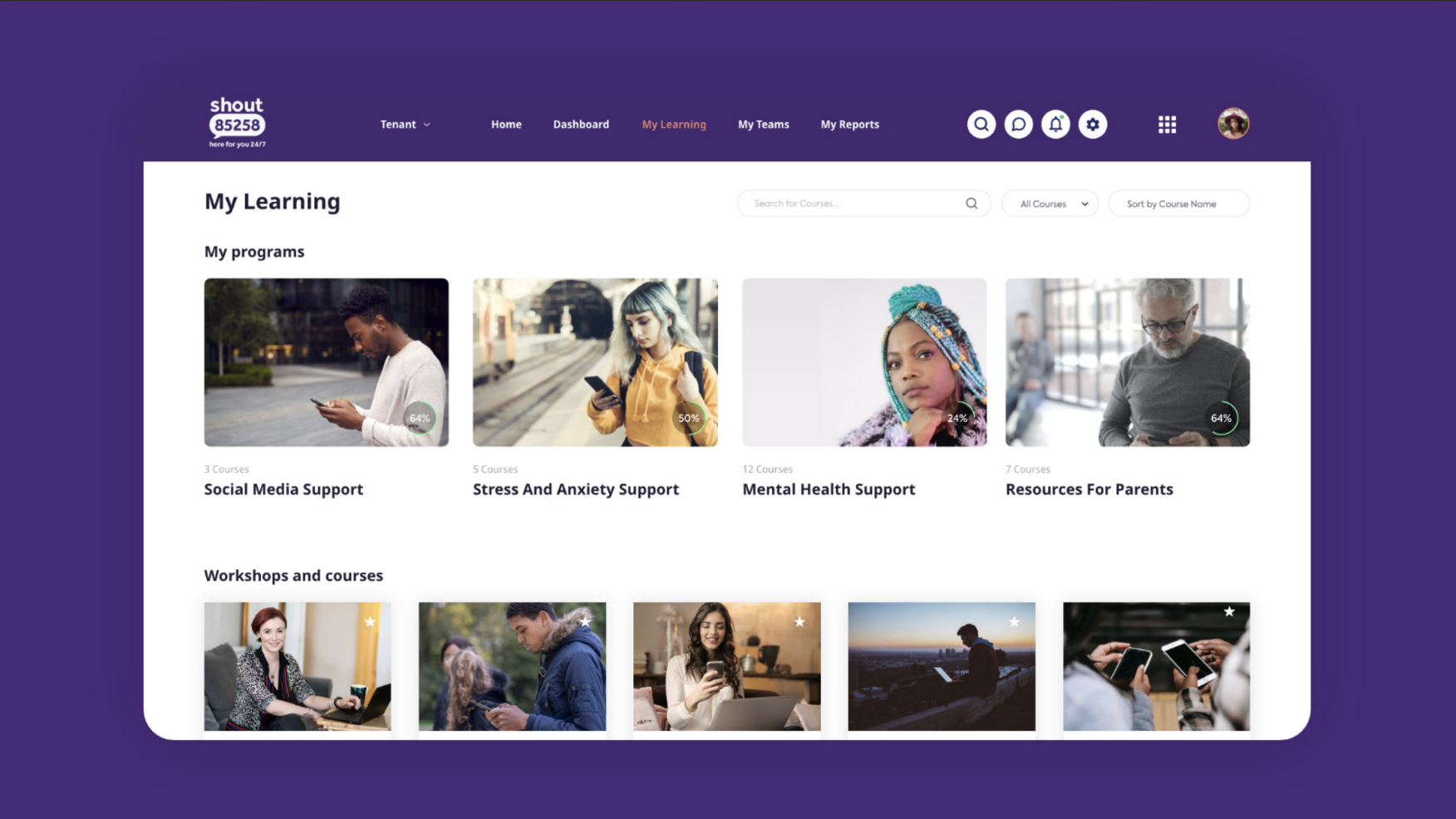This screenshot has height=819, width=1456.
Task: Switch to My Teams in navigation
Action: pyautogui.click(x=763, y=125)
